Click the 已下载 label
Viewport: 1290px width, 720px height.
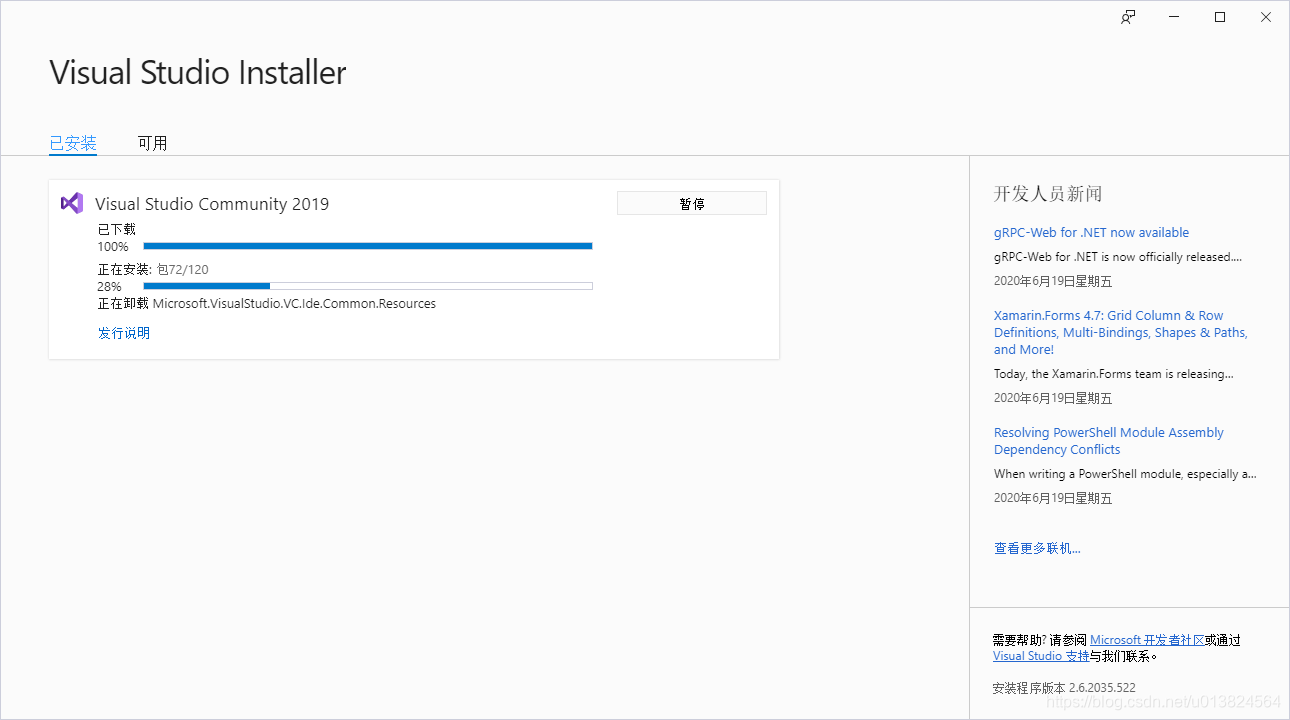coord(116,229)
